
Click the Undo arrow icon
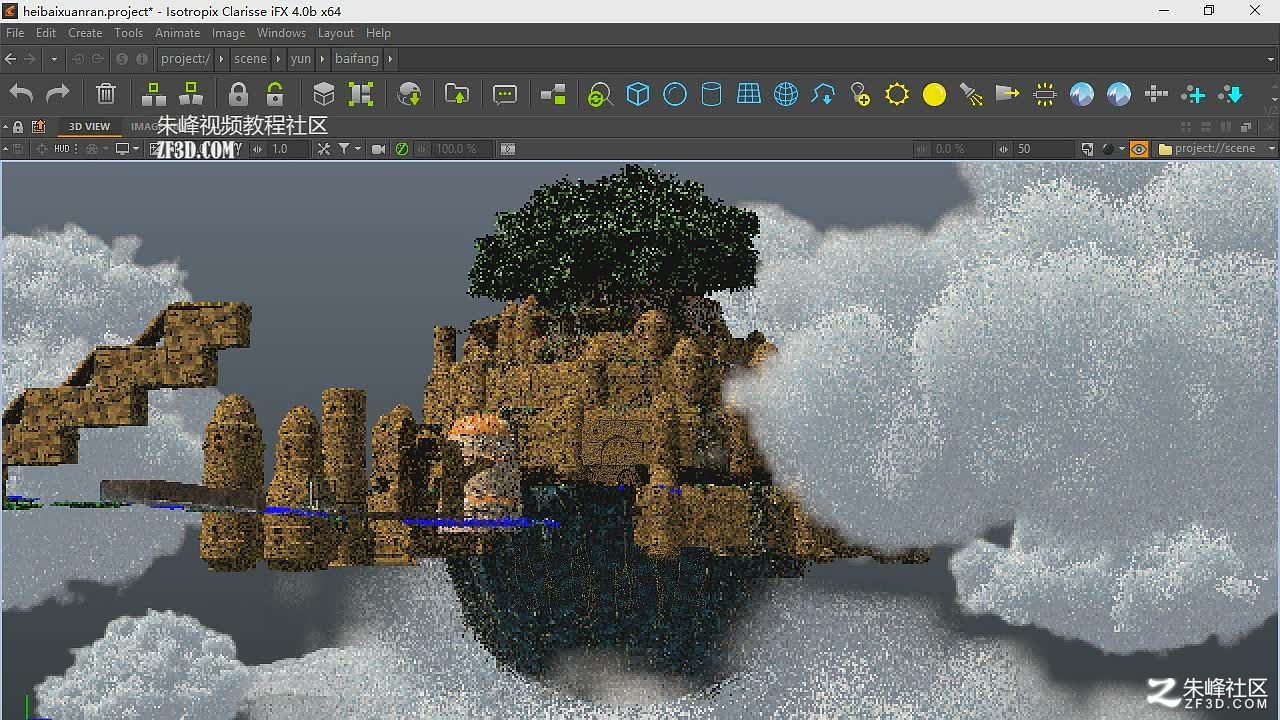pyautogui.click(x=21, y=94)
